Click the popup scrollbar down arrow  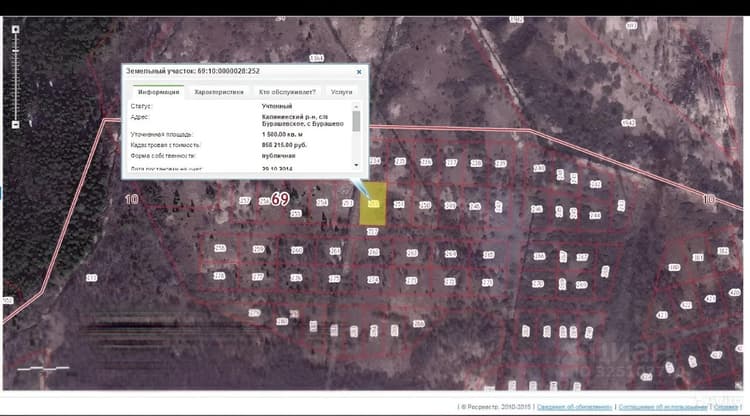[356, 165]
